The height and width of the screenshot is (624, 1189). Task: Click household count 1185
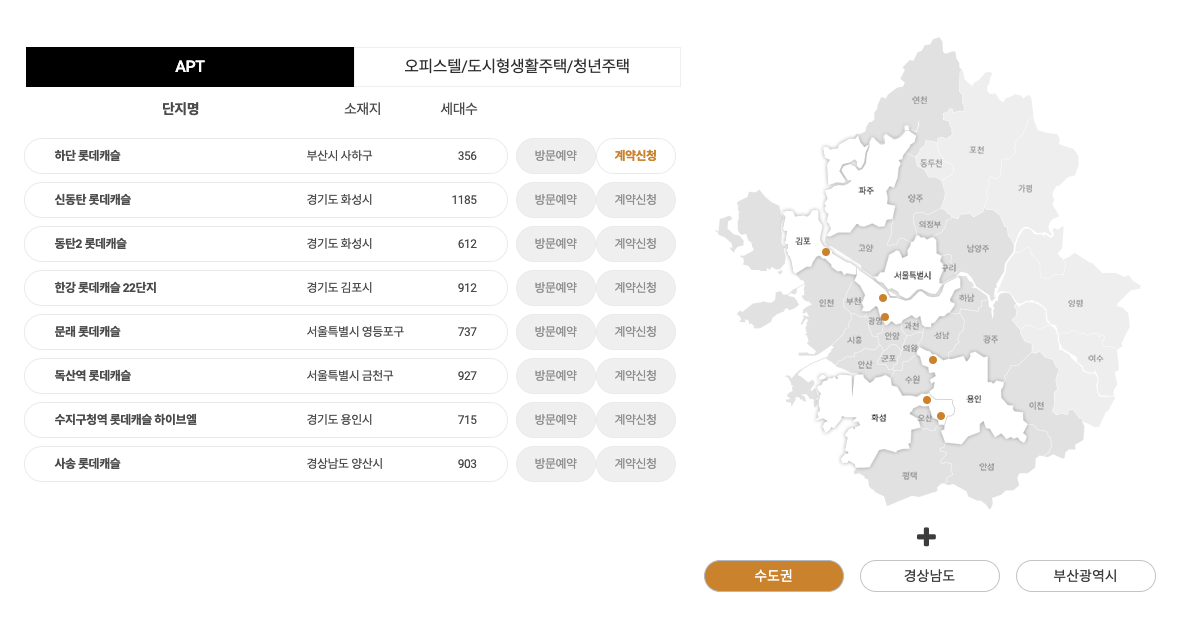pyautogui.click(x=464, y=199)
